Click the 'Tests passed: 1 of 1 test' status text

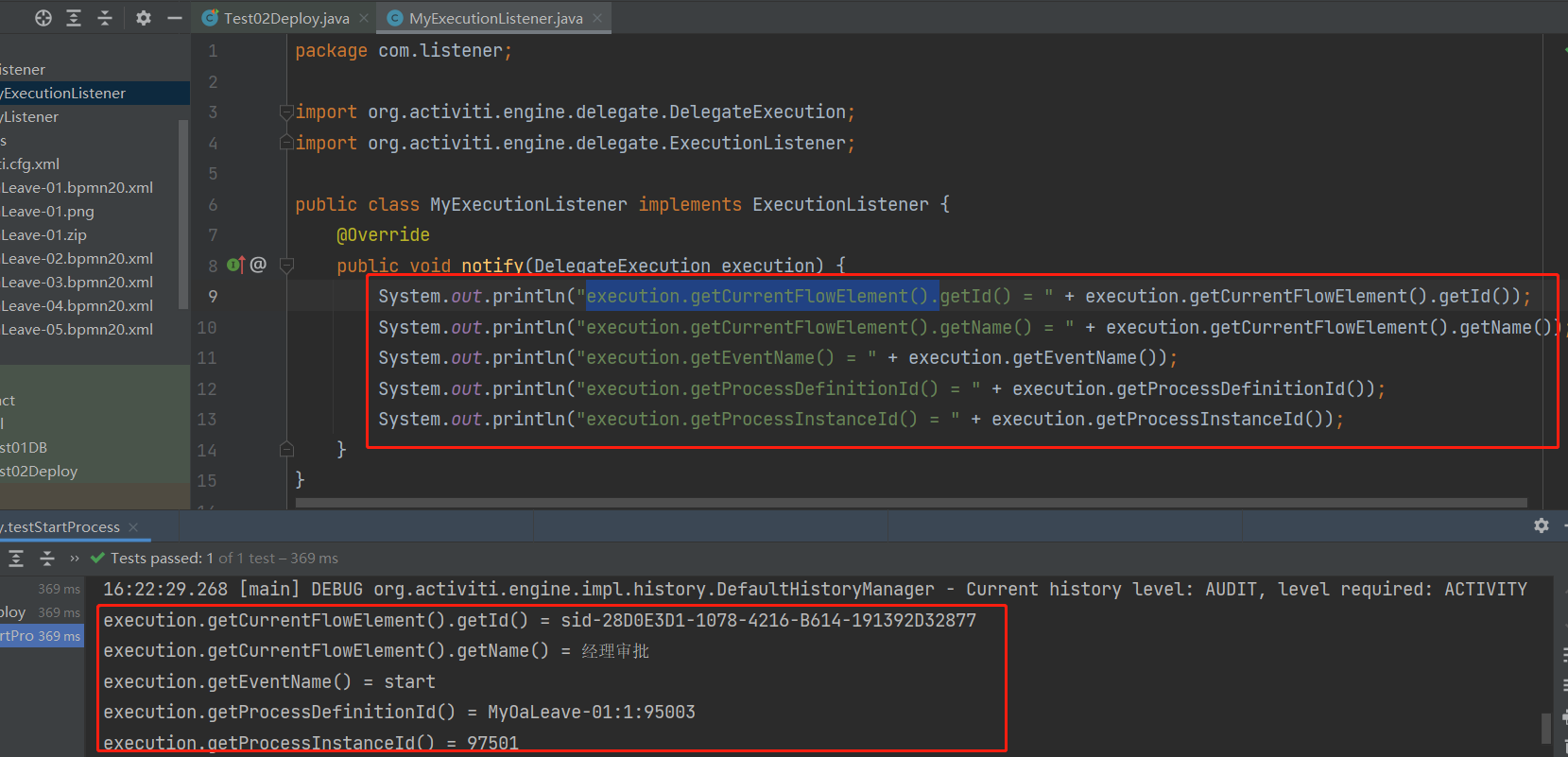(224, 558)
